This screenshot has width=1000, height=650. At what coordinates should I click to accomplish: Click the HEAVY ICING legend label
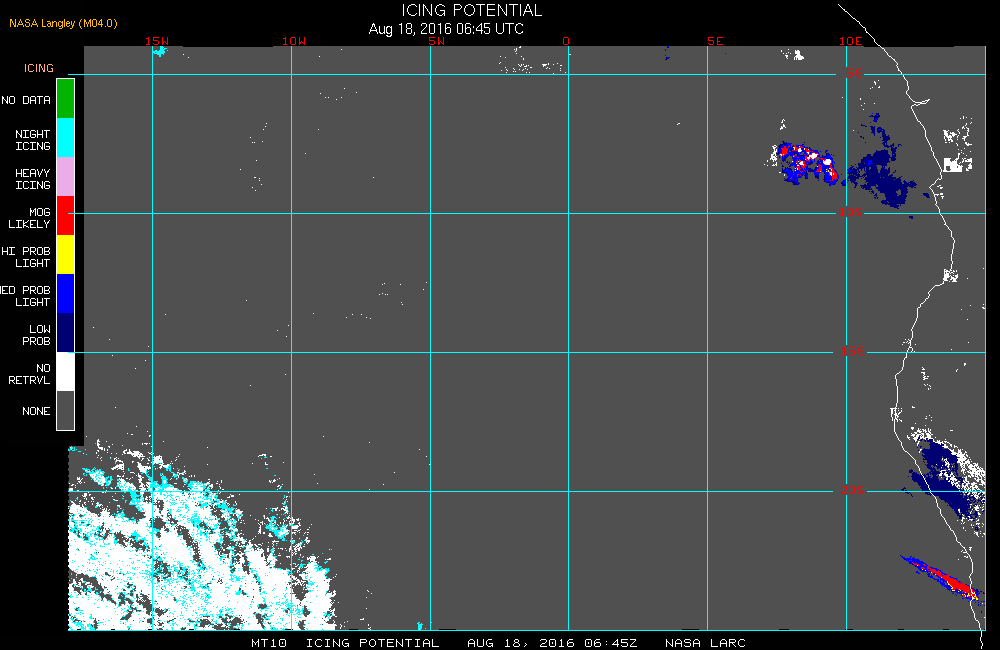click(33, 179)
